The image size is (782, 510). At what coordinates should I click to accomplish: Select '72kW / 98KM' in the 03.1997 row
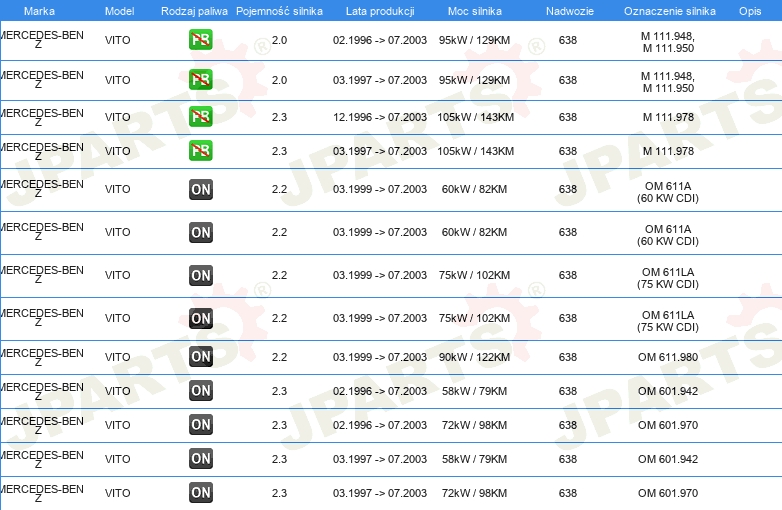(474, 493)
